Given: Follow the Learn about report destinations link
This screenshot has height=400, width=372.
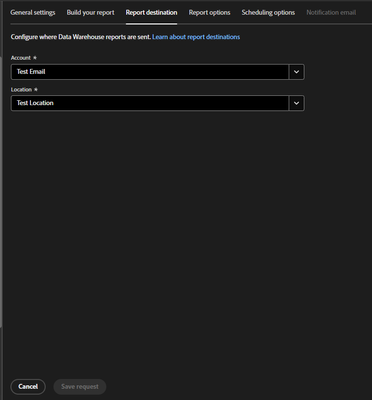Looking at the screenshot, I should coord(196,37).
